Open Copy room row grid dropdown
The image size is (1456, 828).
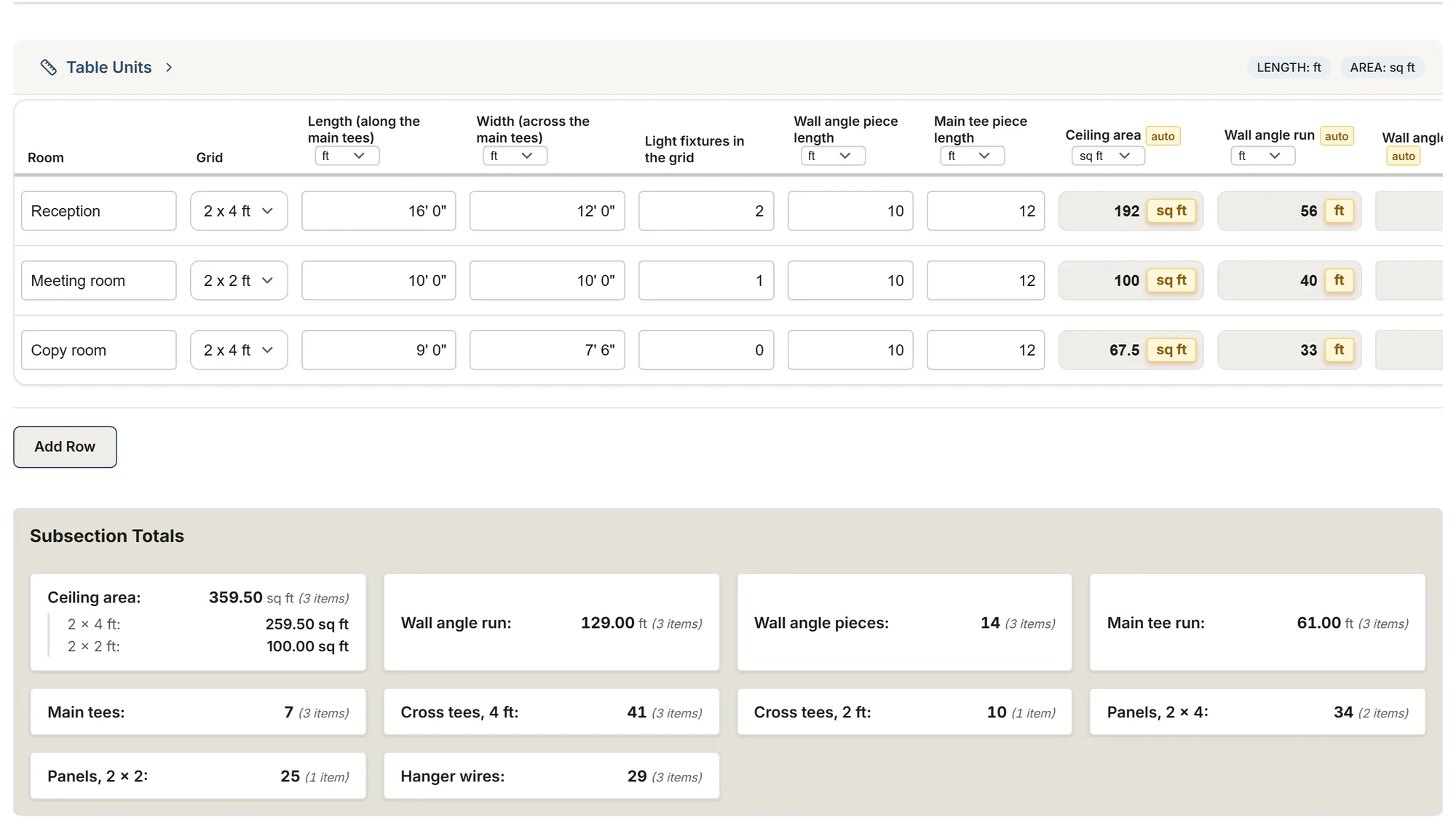pos(239,350)
